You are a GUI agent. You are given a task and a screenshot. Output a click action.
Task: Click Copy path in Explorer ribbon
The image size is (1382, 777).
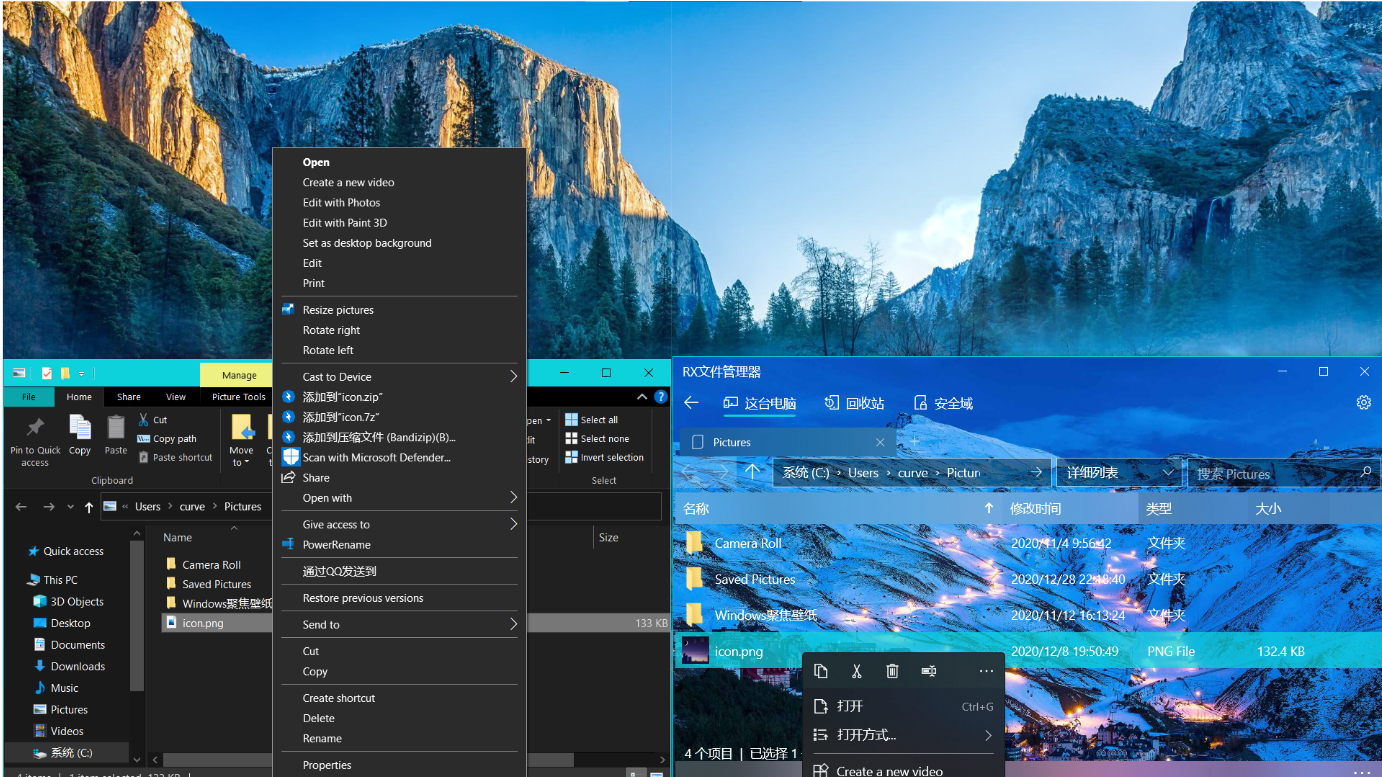167,439
